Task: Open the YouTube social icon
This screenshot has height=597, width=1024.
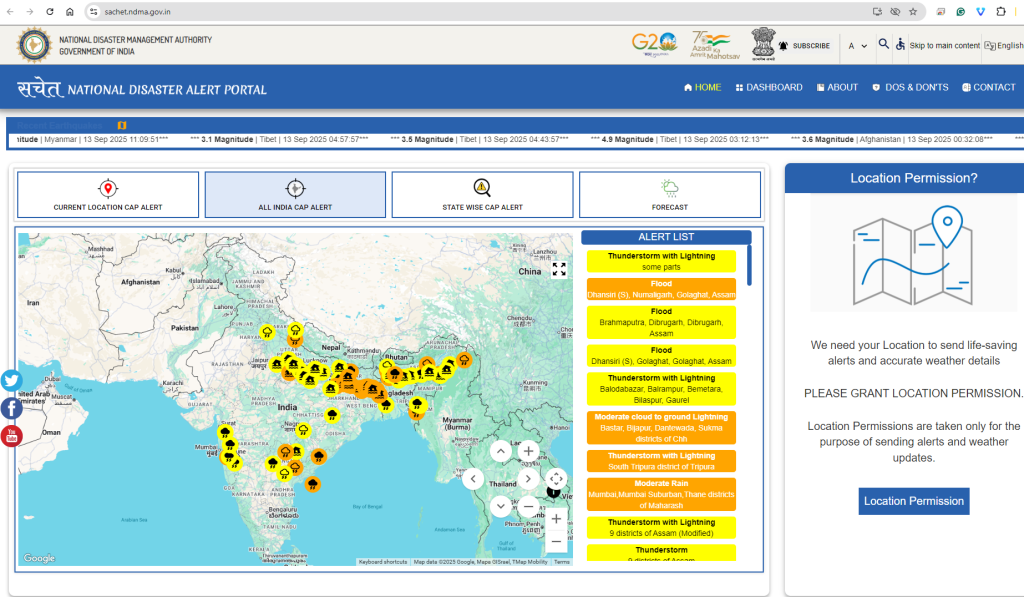Action: click(11, 436)
